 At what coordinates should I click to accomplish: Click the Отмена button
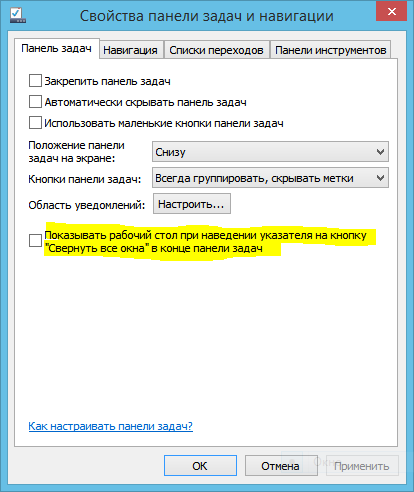coord(280,466)
